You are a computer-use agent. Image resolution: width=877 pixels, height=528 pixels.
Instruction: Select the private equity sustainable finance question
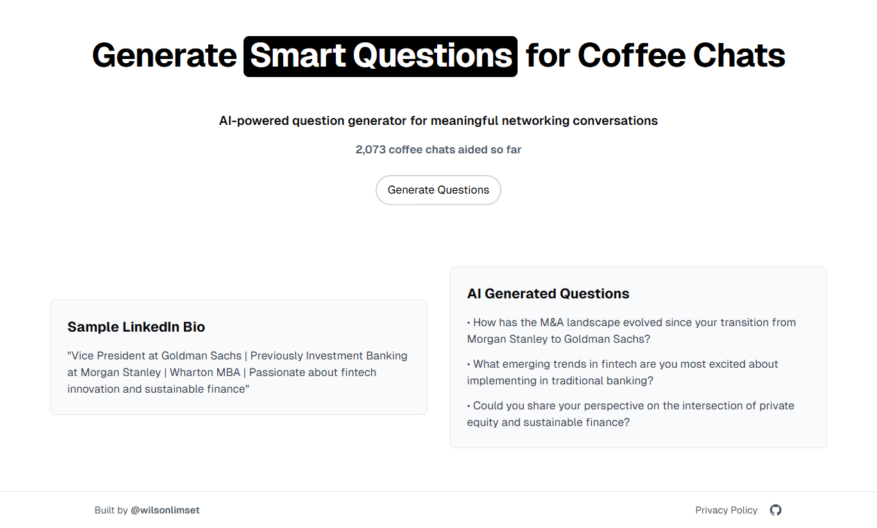[630, 414]
